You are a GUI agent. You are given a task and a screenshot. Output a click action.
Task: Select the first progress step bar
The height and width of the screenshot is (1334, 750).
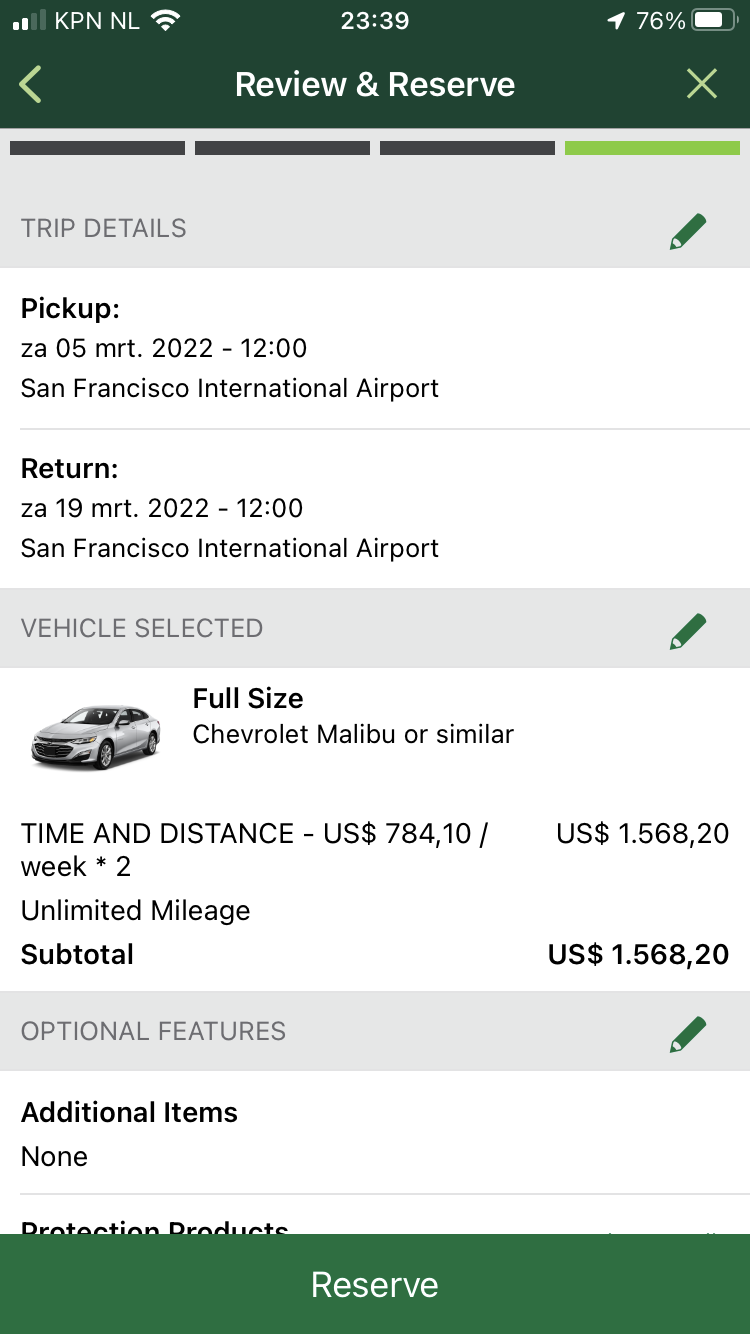pos(97,148)
